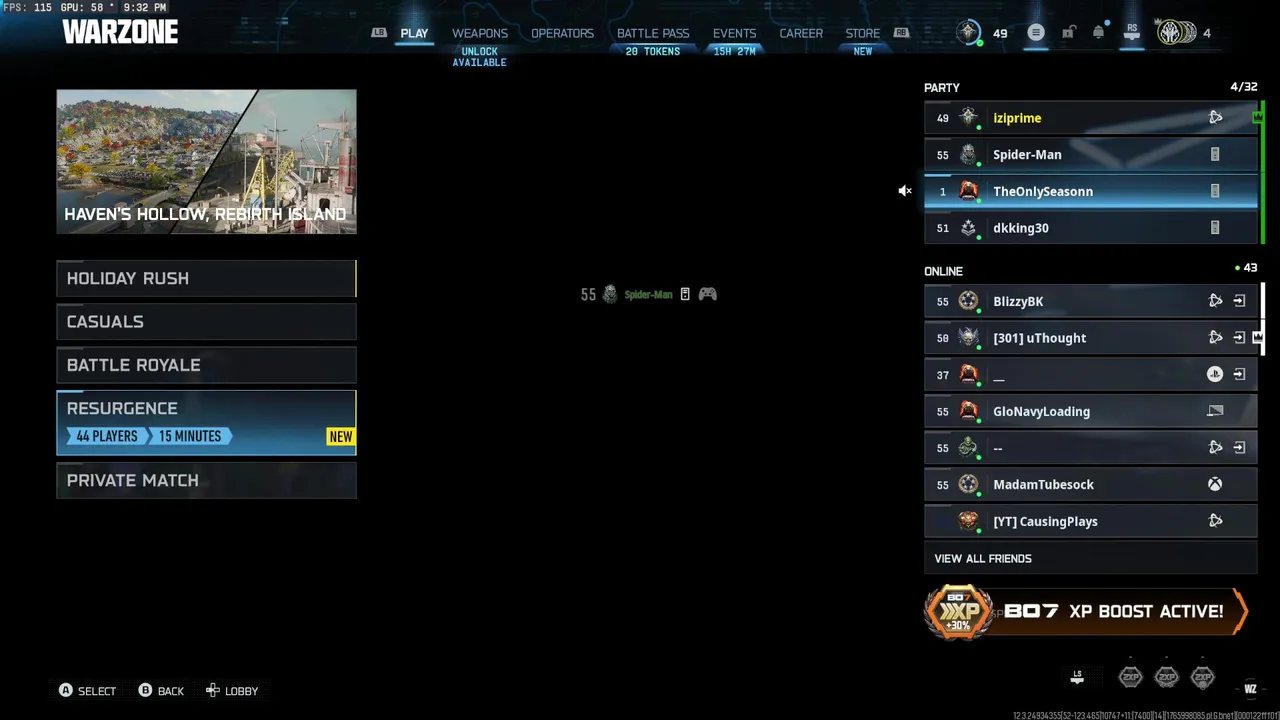Click the LS stick prompt icon
1280x720 pixels.
click(x=1077, y=677)
